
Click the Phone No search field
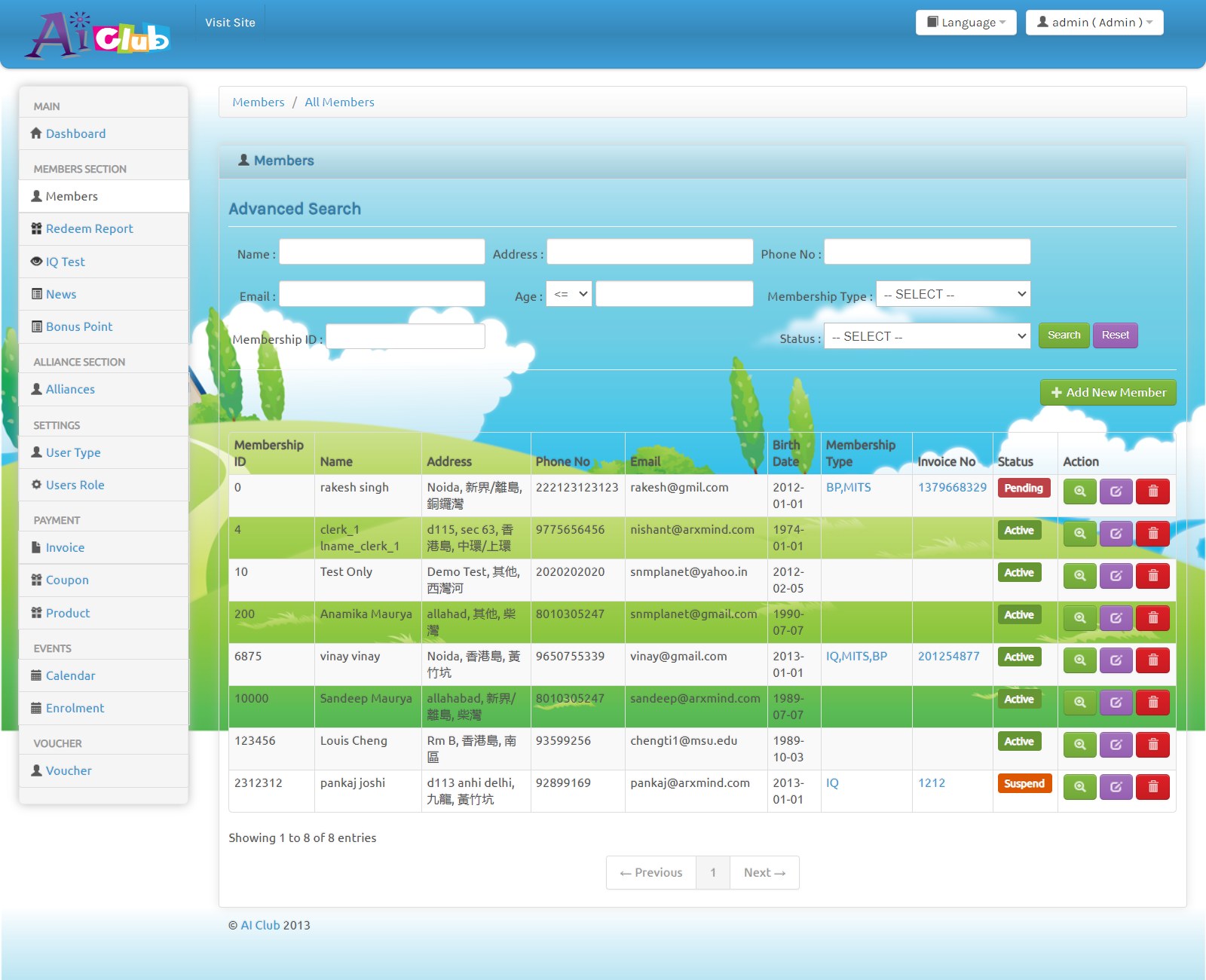(x=927, y=252)
